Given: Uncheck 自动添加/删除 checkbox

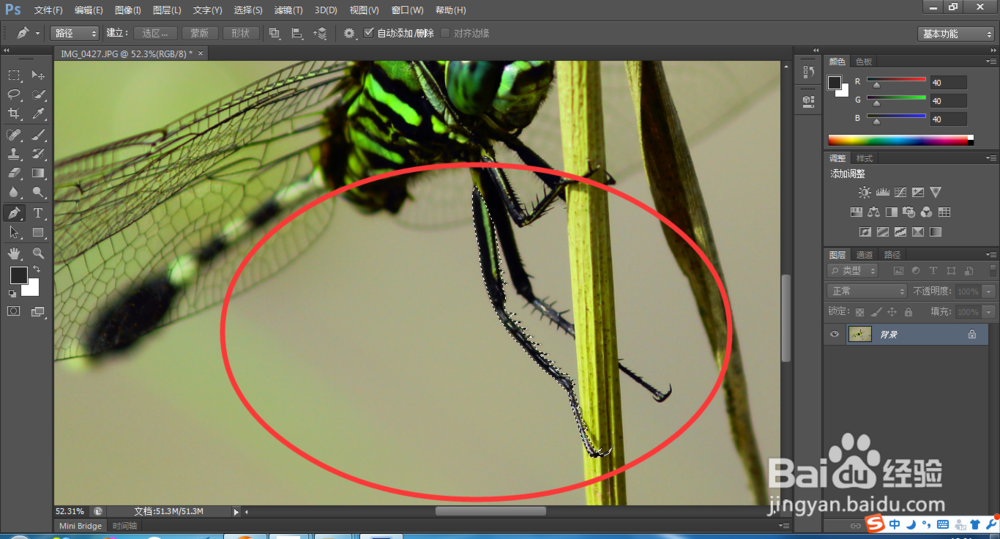Looking at the screenshot, I should coord(369,33).
